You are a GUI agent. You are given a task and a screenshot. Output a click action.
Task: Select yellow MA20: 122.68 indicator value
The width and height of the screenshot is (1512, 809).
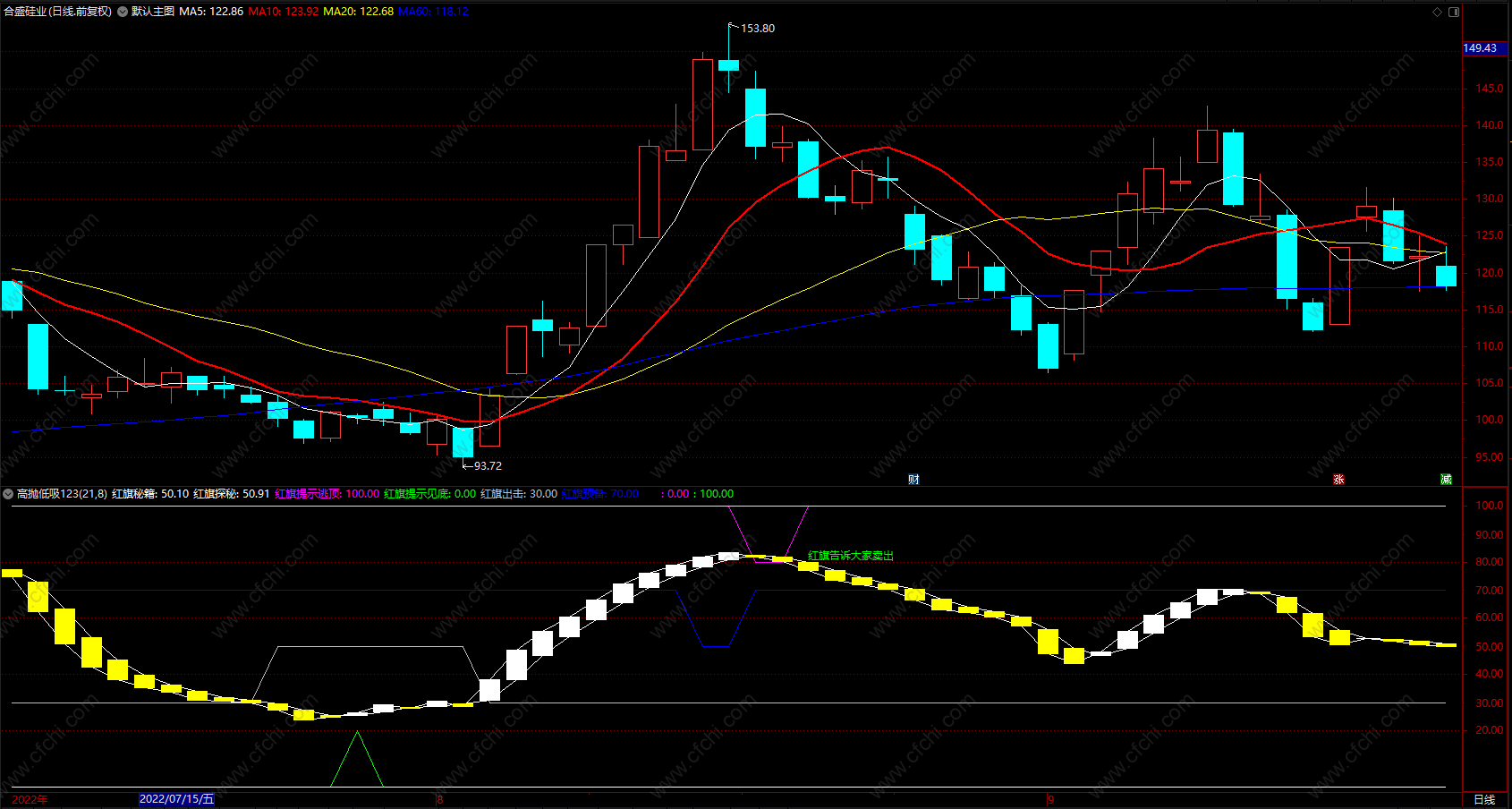(x=358, y=12)
